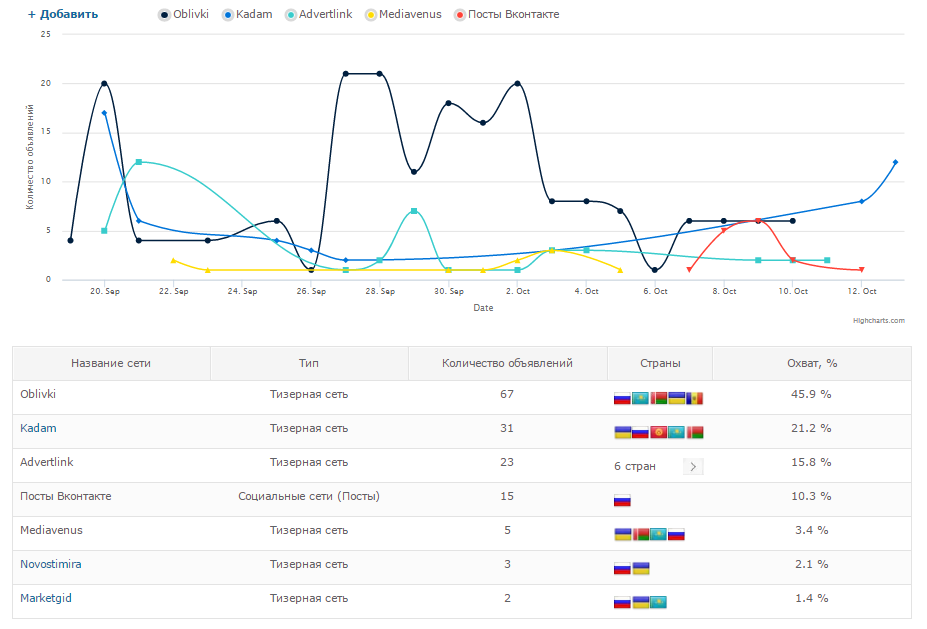
Task: Open the Kadam network link in the table
Action: (38, 428)
